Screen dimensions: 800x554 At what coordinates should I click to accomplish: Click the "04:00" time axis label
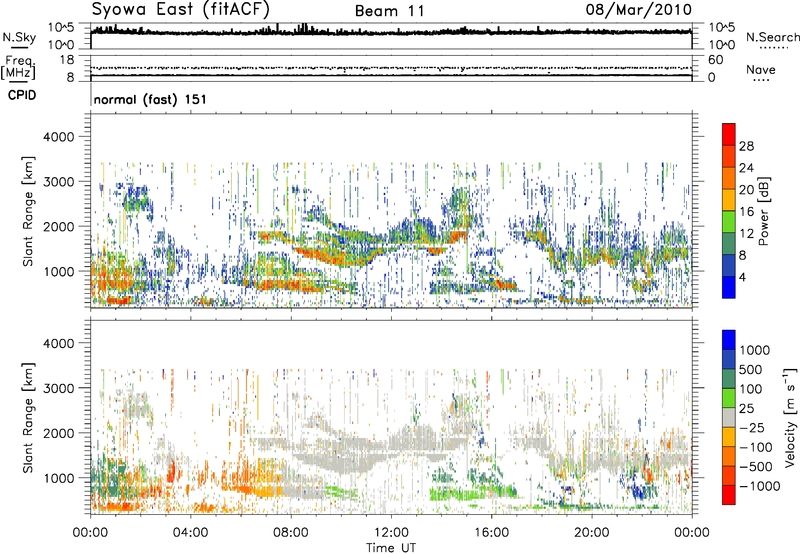click(x=190, y=533)
